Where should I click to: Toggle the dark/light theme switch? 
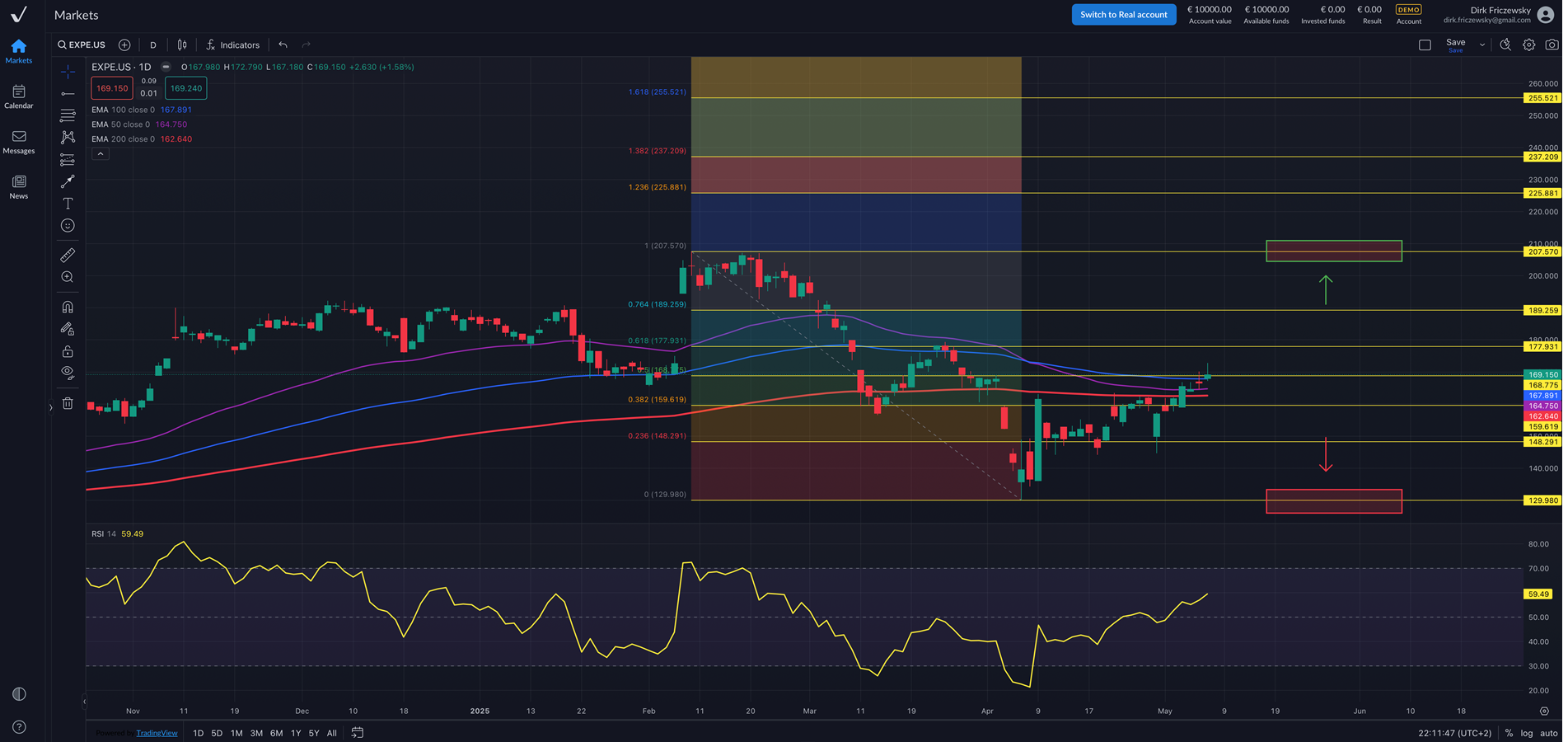(19, 694)
